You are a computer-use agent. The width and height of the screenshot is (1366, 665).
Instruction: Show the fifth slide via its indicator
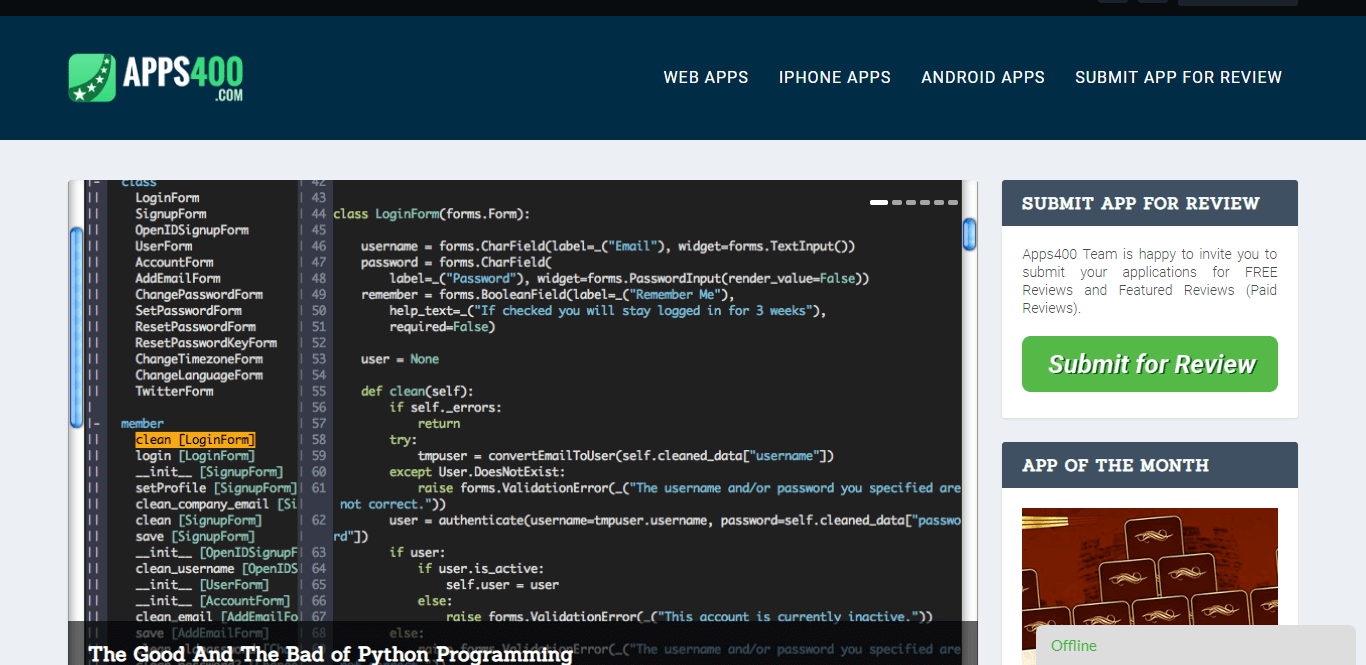point(939,203)
